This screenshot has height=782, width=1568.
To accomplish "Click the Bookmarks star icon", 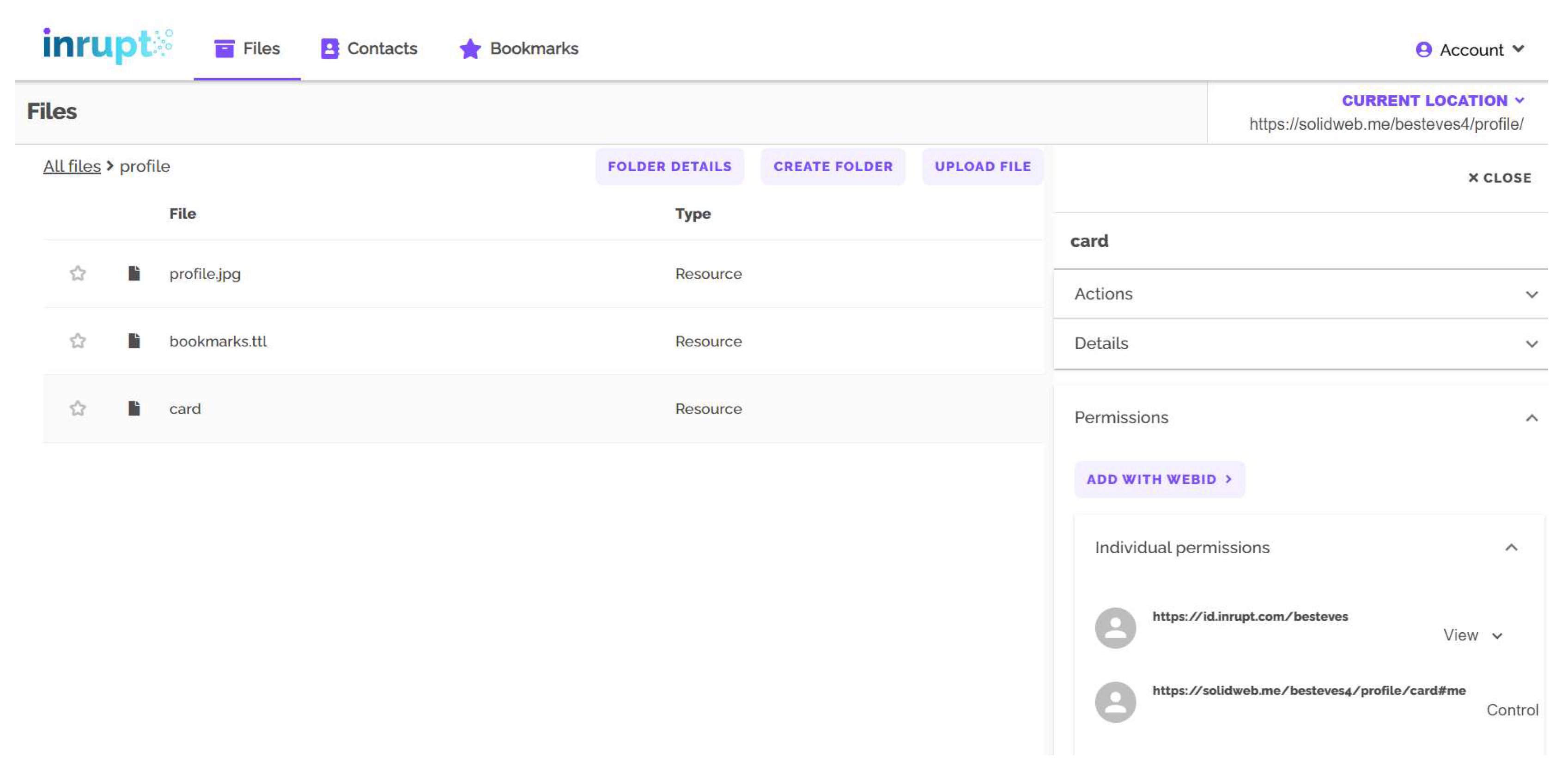I will pos(467,48).
